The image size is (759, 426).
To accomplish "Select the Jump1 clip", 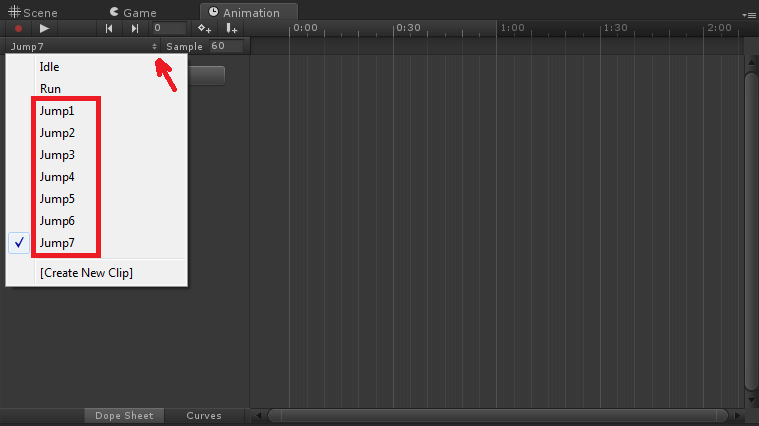I will (x=96, y=111).
